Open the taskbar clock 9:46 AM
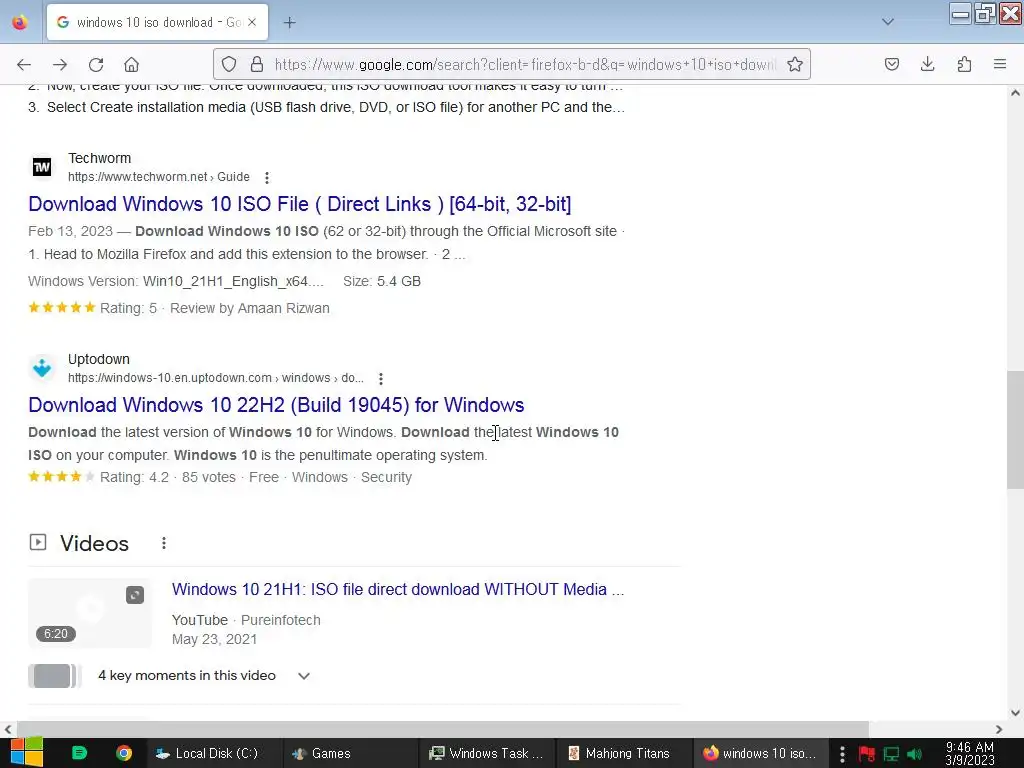 pos(970,753)
